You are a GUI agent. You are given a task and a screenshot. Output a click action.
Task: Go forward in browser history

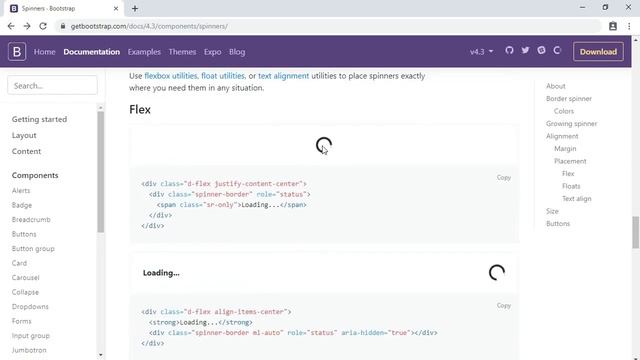[27, 26]
